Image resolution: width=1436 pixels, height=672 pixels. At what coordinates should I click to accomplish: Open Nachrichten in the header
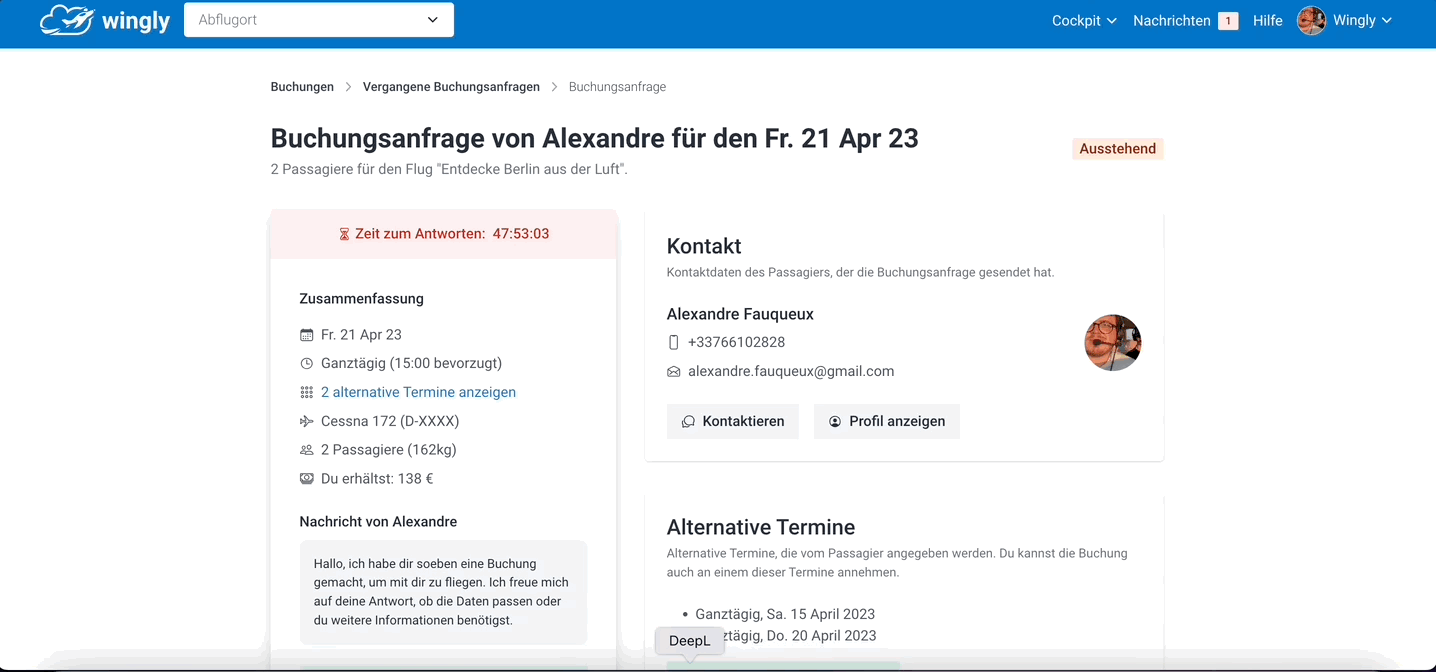[x=1171, y=20]
